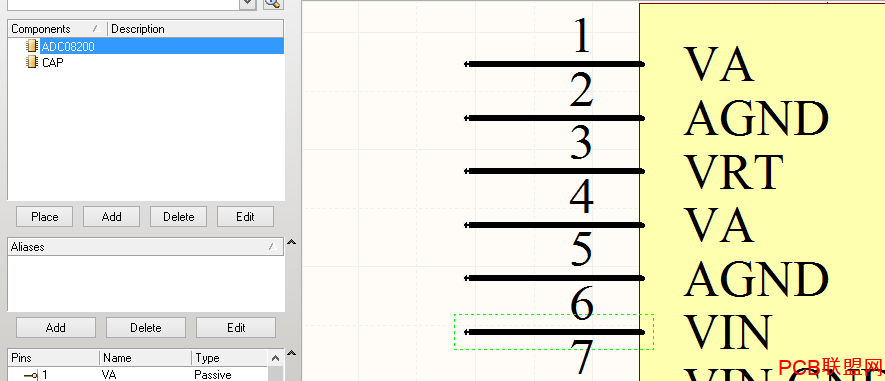The image size is (885, 381).
Task: Select pin 3 line on the schematic symbol
Action: (x=554, y=171)
